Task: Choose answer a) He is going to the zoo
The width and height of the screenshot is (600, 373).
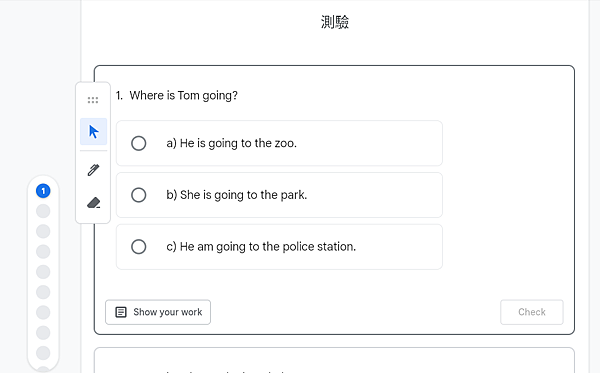Action: (279, 143)
